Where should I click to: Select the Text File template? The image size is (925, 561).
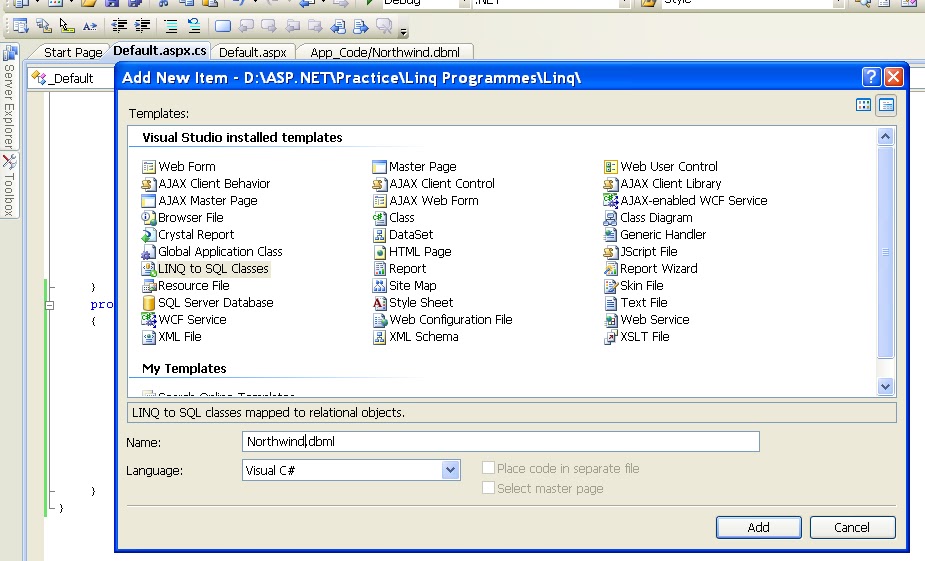click(635, 303)
